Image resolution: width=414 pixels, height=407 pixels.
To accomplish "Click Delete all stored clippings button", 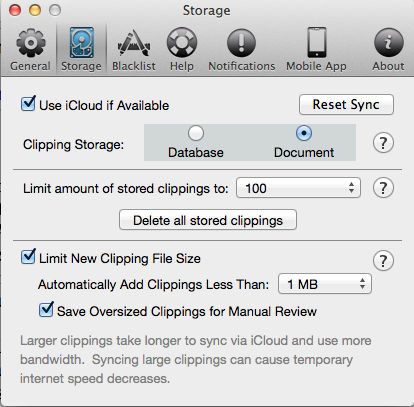I will 208,220.
